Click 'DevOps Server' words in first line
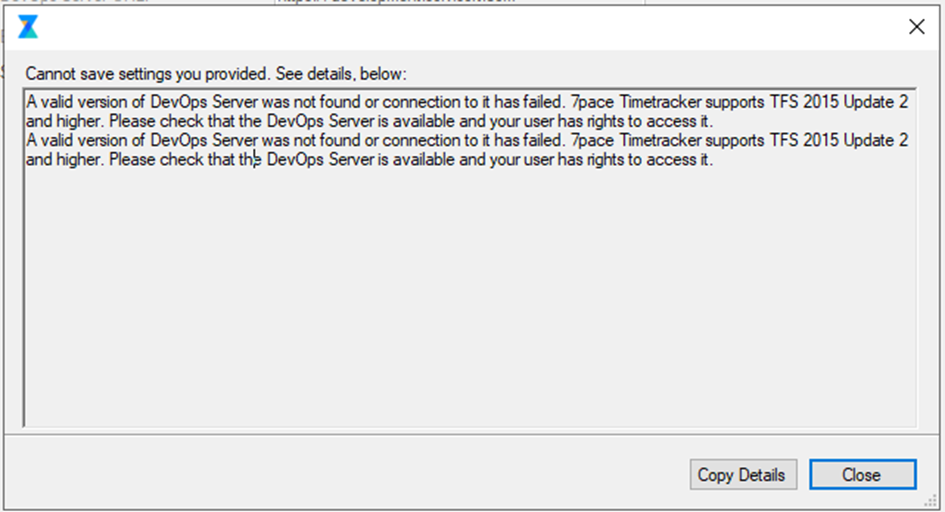Screen dimensions: 945x512 pos(204,102)
